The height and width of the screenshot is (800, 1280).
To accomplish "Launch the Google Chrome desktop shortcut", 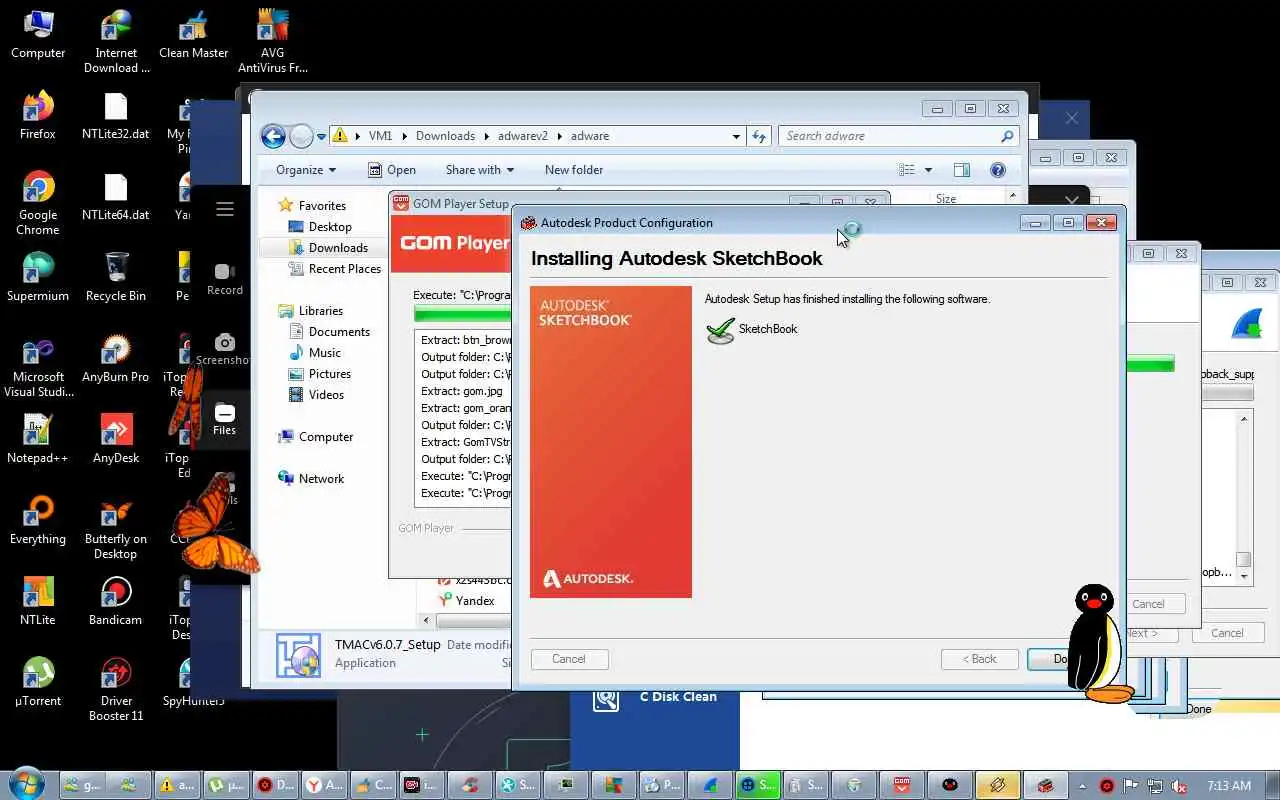I will [x=38, y=204].
